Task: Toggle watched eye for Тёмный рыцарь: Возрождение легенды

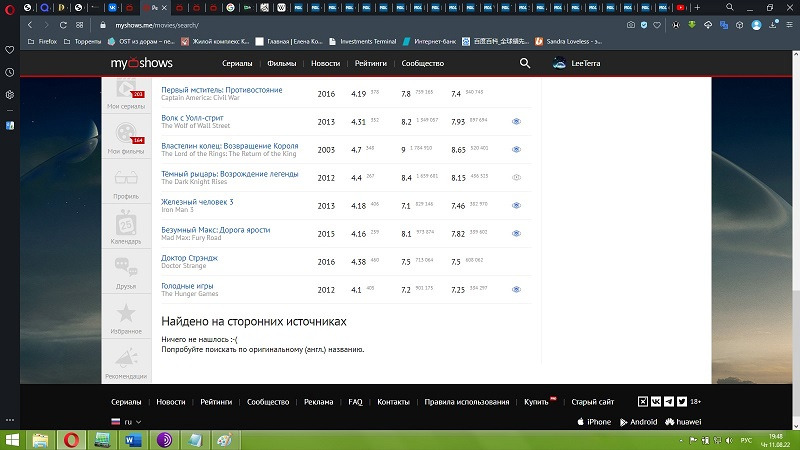Action: click(516, 178)
